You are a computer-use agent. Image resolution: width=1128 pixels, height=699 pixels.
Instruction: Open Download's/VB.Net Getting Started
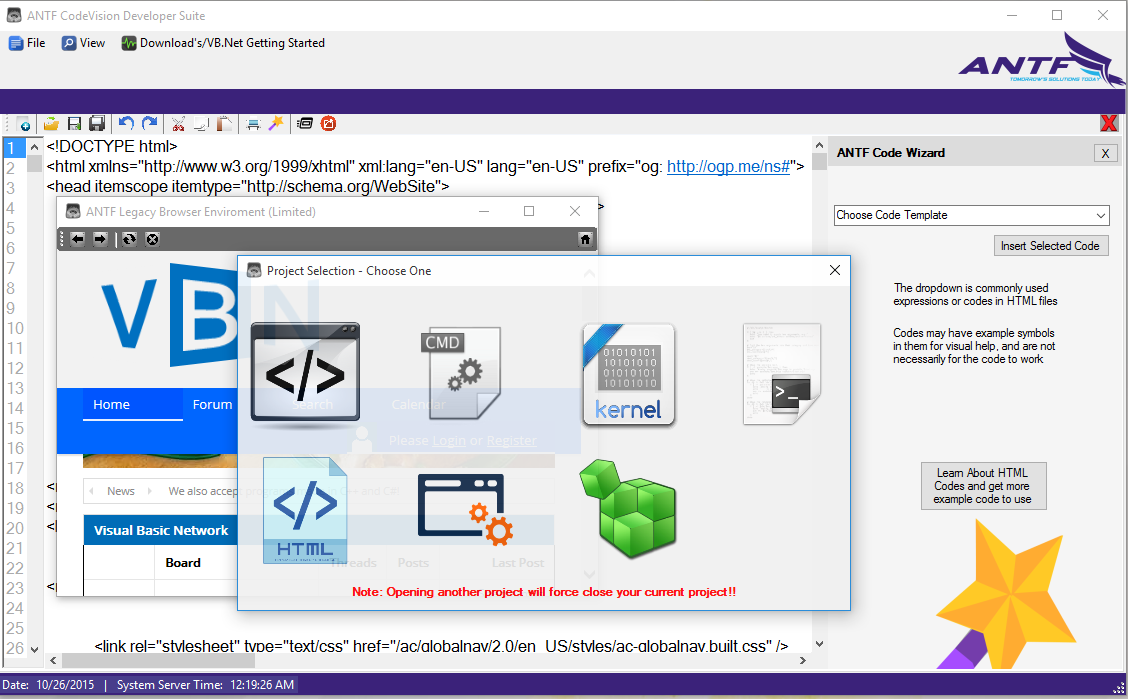pyautogui.click(x=224, y=42)
